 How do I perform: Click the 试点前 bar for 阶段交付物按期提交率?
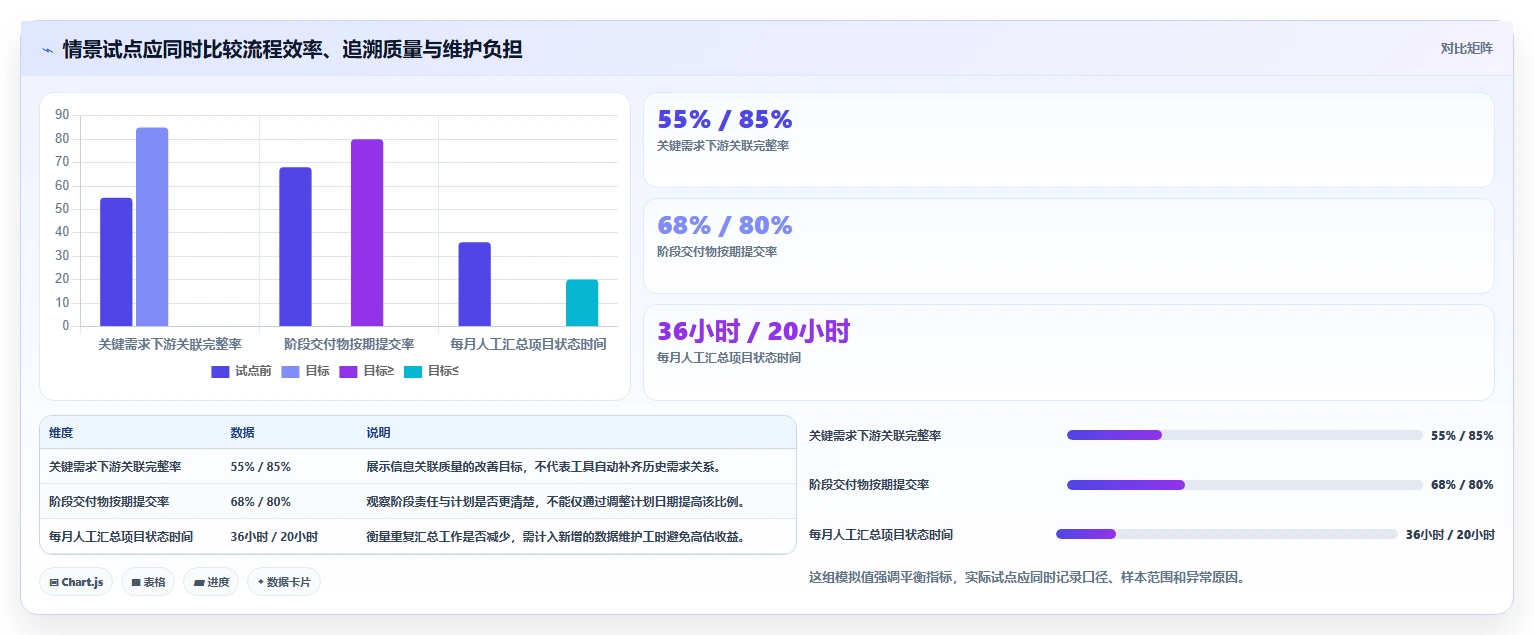295,247
